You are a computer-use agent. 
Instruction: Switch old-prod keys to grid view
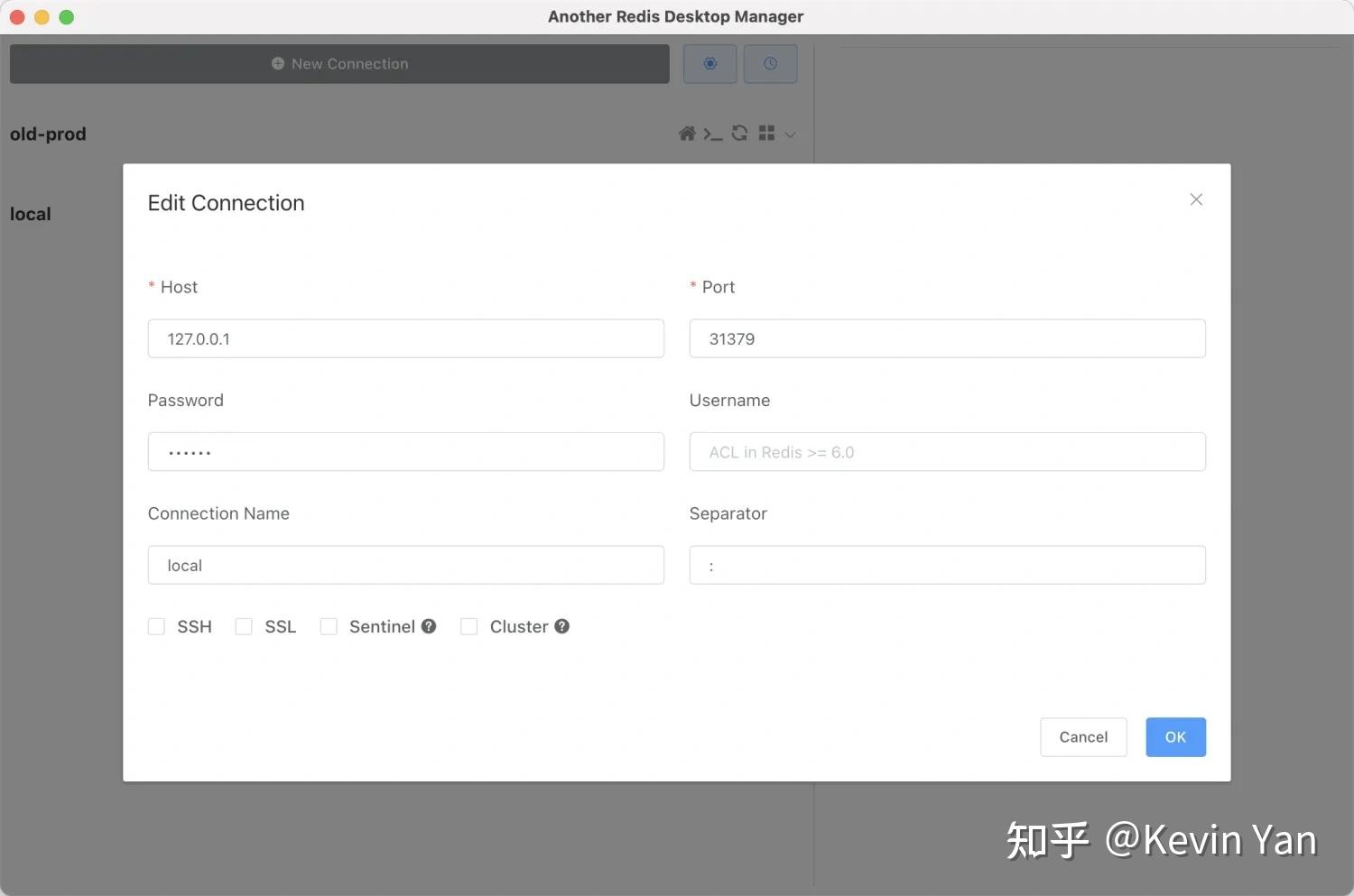click(x=765, y=133)
